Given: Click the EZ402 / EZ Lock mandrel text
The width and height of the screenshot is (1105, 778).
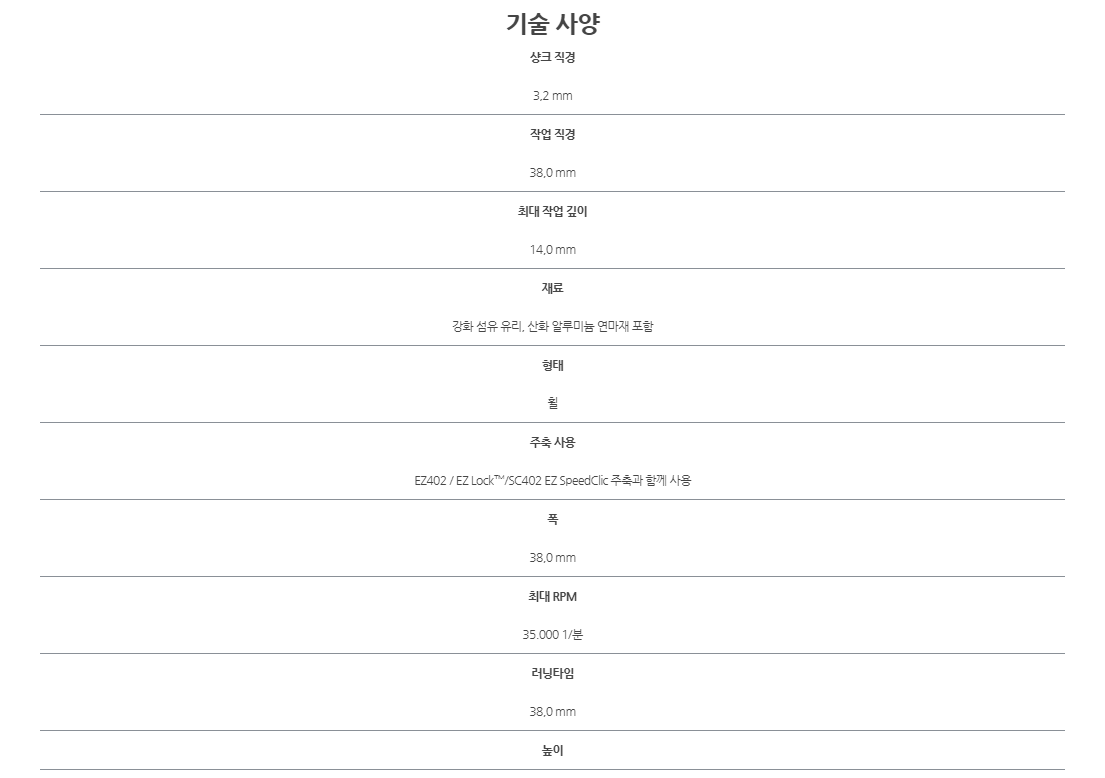Looking at the screenshot, I should pos(552,481).
